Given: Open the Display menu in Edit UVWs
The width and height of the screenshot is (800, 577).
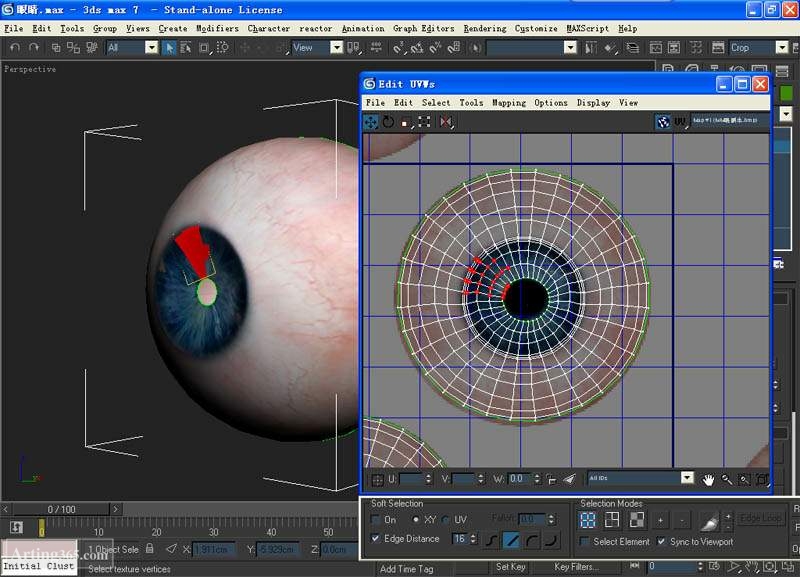Looking at the screenshot, I should (x=593, y=103).
